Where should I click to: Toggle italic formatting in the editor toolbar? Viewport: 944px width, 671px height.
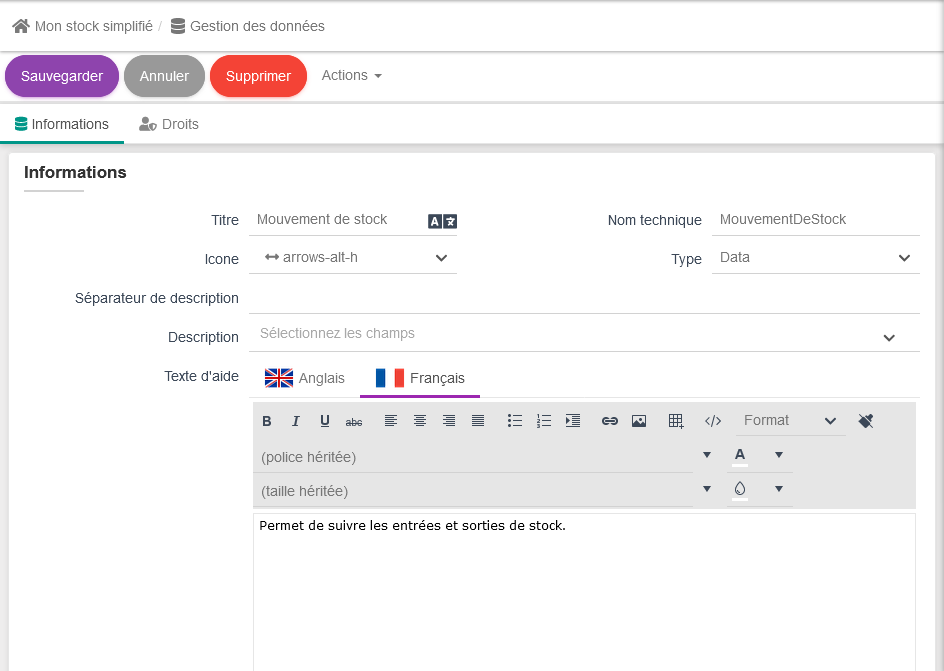click(x=296, y=421)
